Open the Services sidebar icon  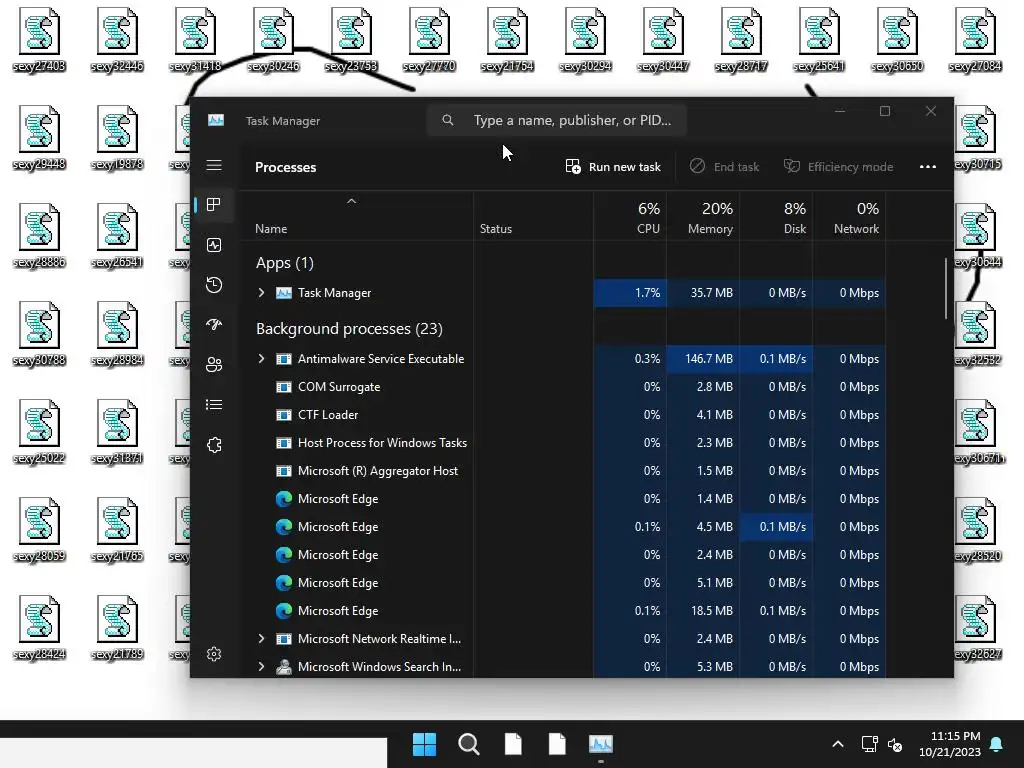pos(214,445)
